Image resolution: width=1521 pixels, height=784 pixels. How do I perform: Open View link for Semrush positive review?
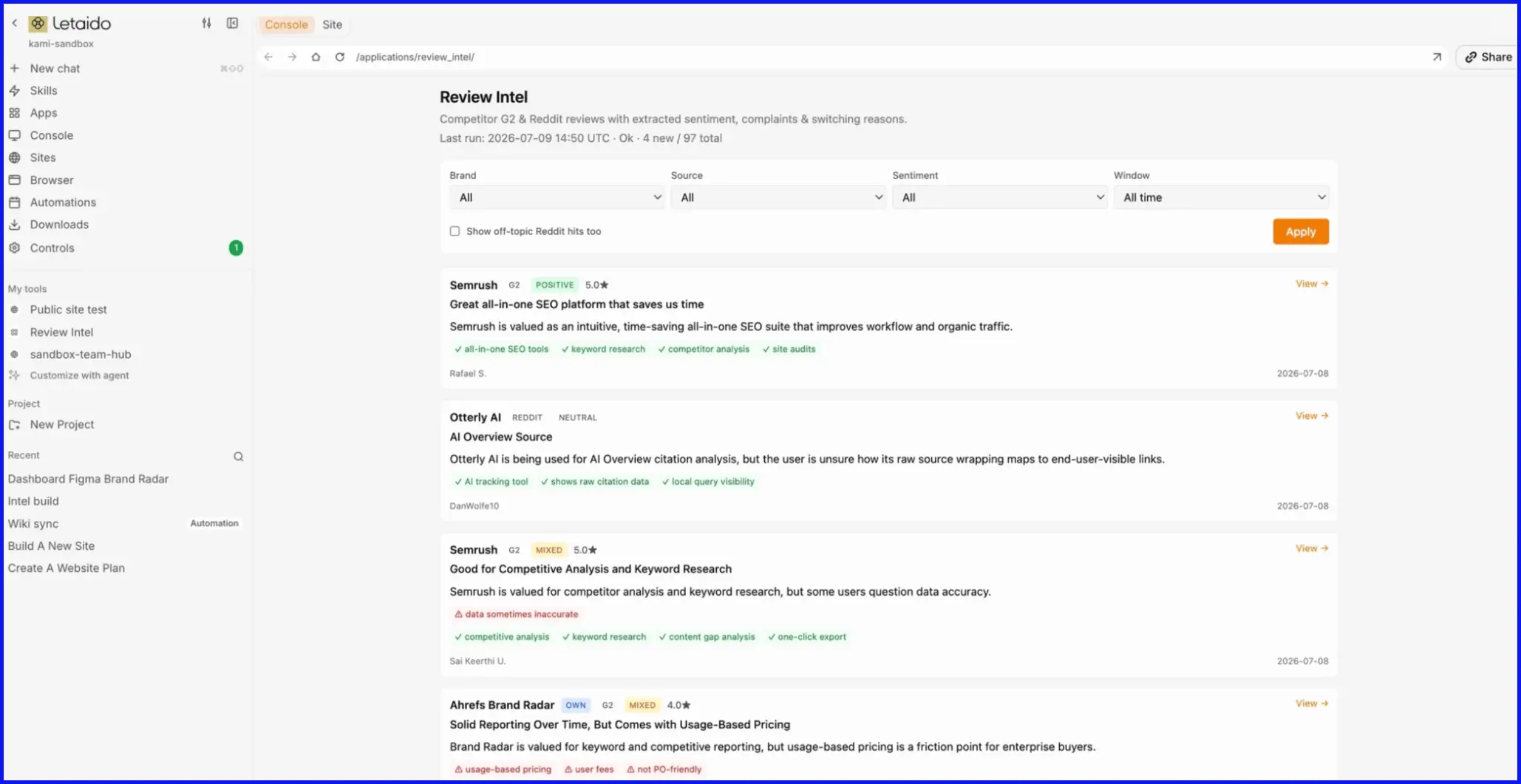click(x=1311, y=284)
